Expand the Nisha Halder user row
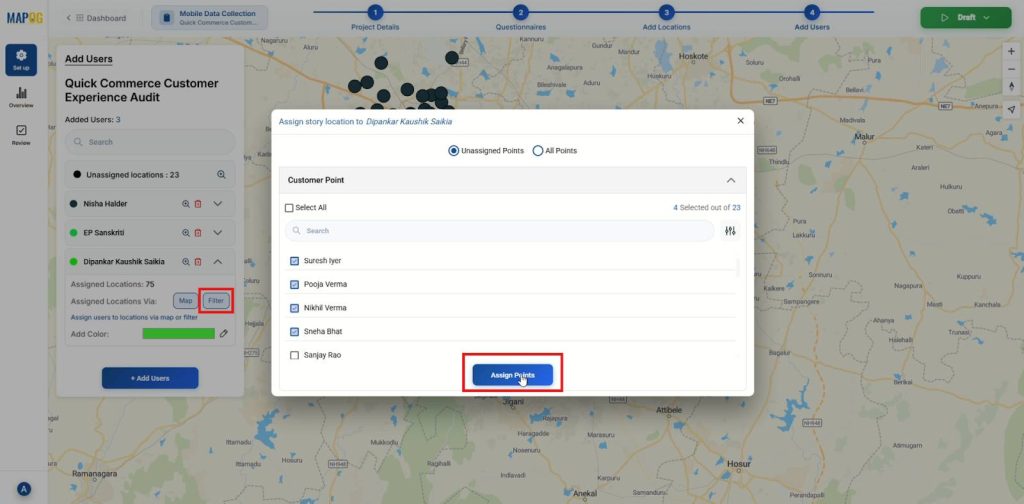The height and width of the screenshot is (504, 1024). (218, 204)
